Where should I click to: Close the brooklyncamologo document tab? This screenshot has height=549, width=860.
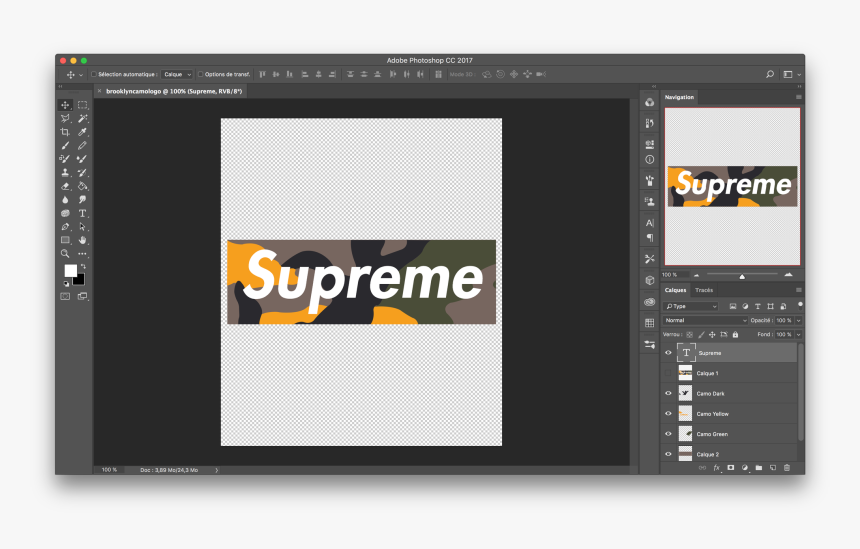click(99, 91)
